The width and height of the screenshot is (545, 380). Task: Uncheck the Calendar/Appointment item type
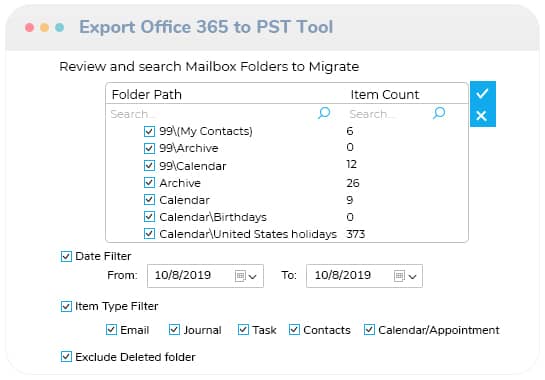pos(369,330)
